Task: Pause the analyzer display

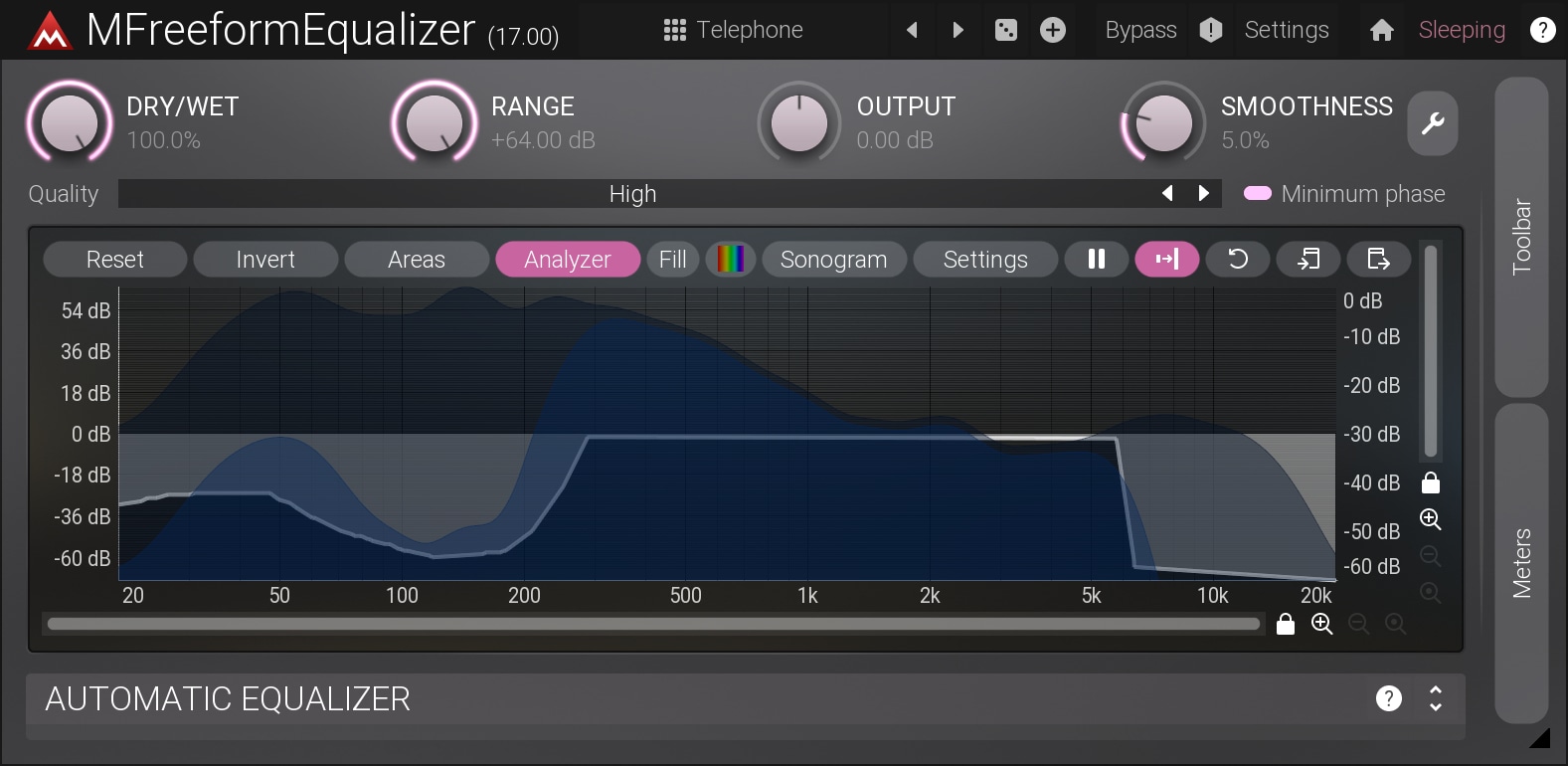Action: coord(1096,260)
